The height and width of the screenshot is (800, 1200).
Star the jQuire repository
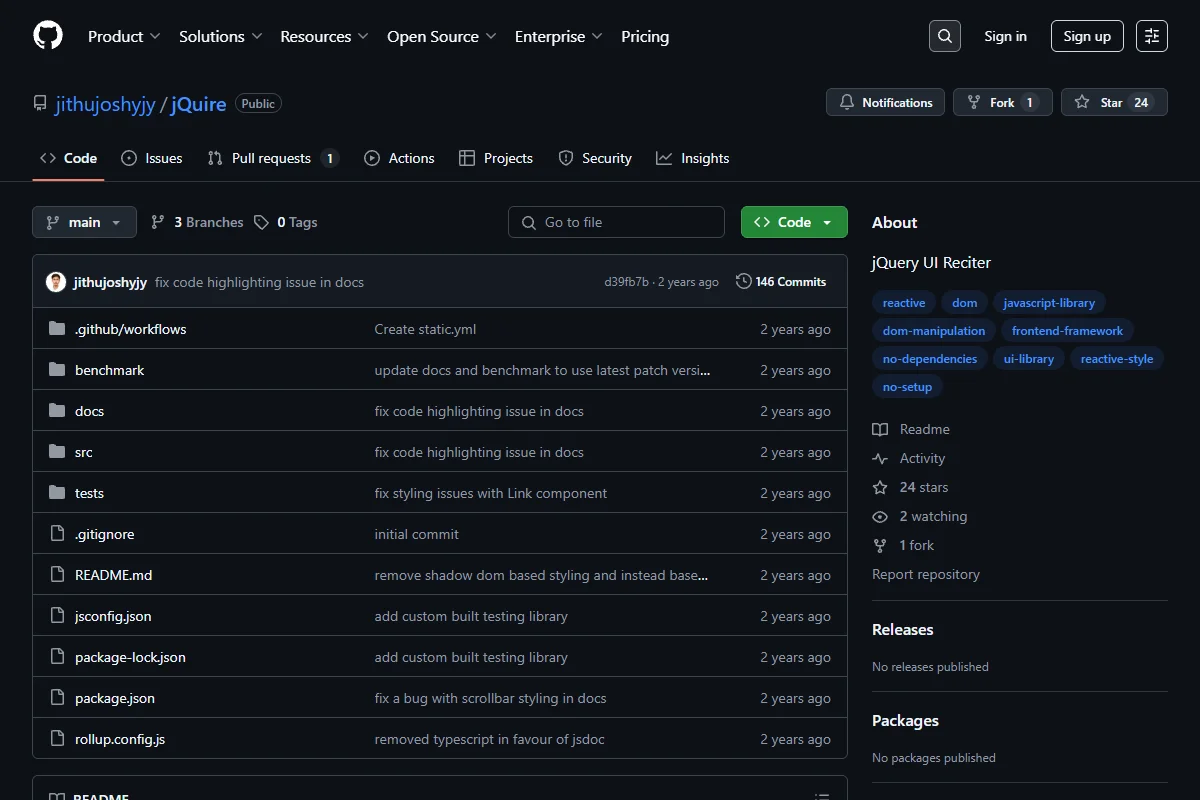pos(1114,102)
